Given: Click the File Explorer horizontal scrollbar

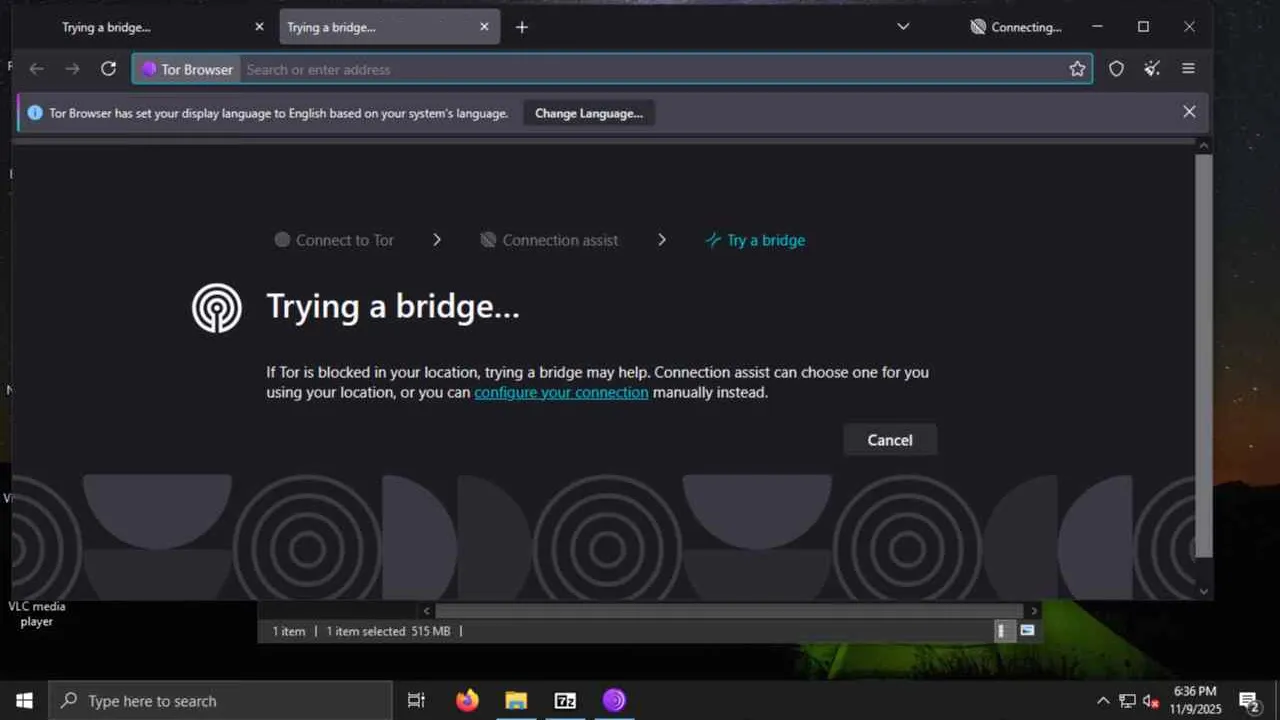Looking at the screenshot, I should 729,610.
